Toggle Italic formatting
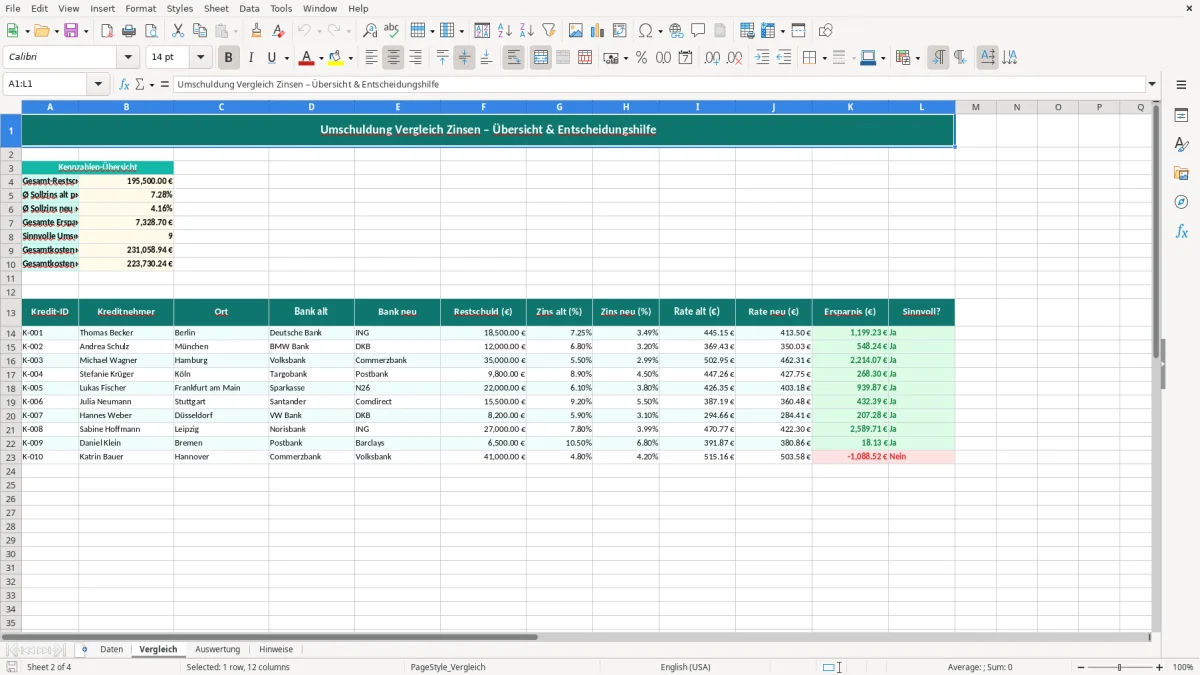Screen dimensions: 1200x675 coord(251,58)
